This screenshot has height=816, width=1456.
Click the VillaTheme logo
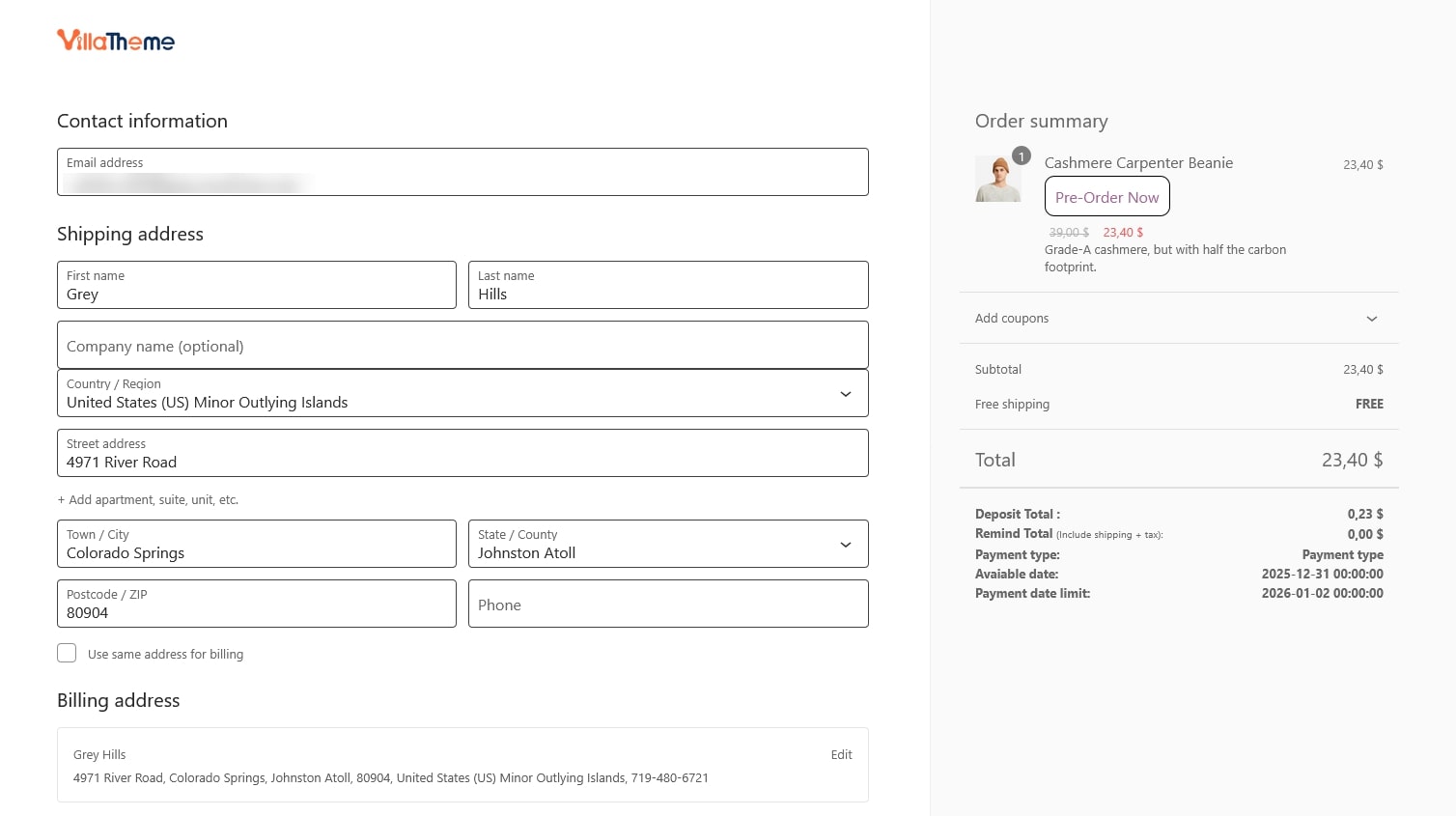pyautogui.click(x=116, y=41)
